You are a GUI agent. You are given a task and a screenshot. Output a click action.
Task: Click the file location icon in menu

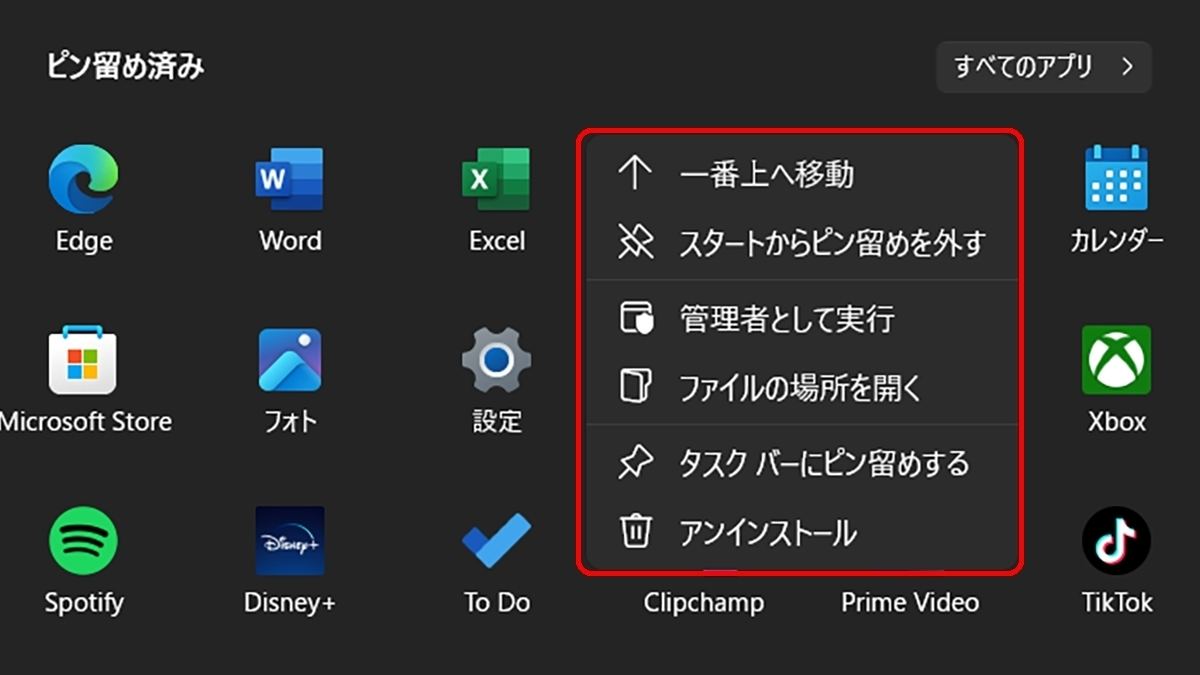click(x=636, y=386)
